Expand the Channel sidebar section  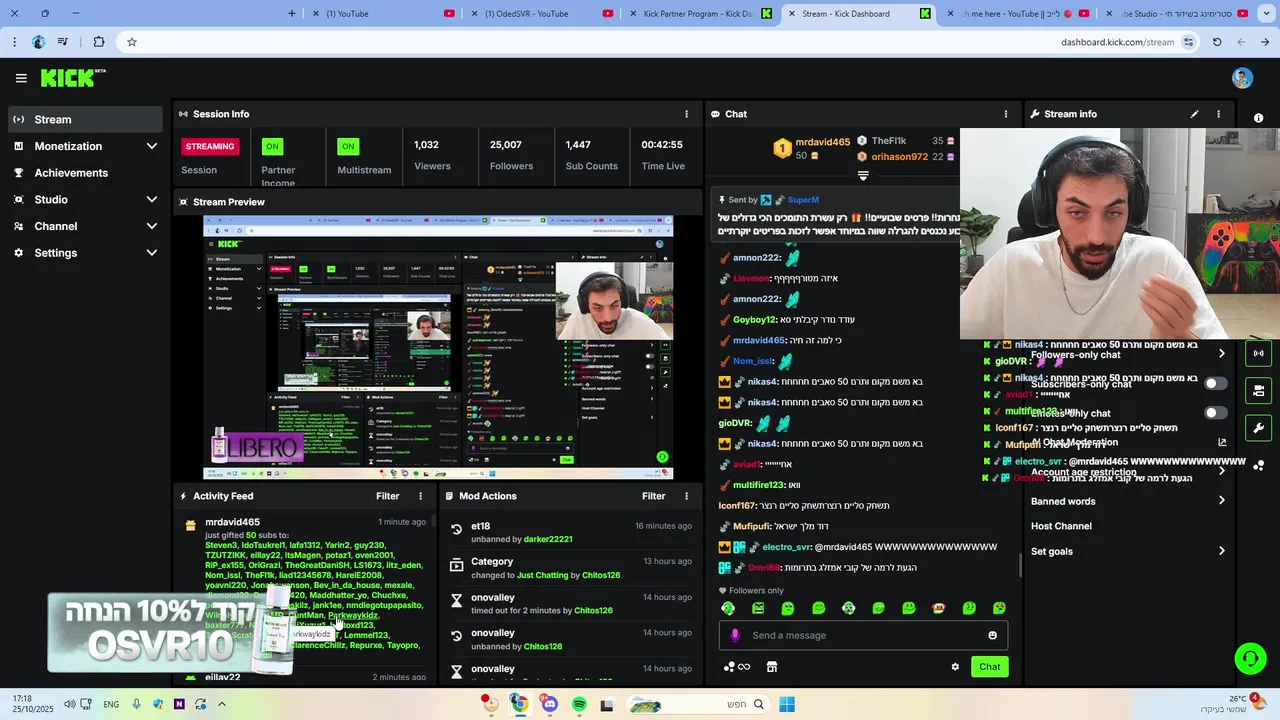tap(152, 226)
